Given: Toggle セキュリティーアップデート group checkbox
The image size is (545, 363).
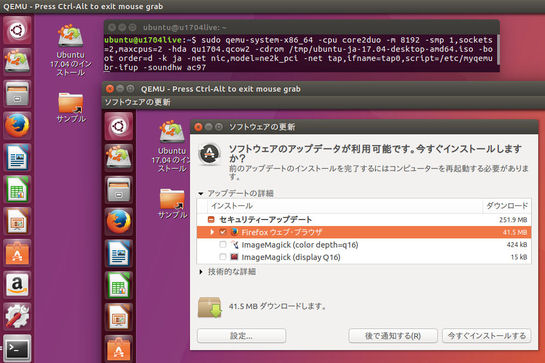Looking at the screenshot, I should tap(211, 219).
